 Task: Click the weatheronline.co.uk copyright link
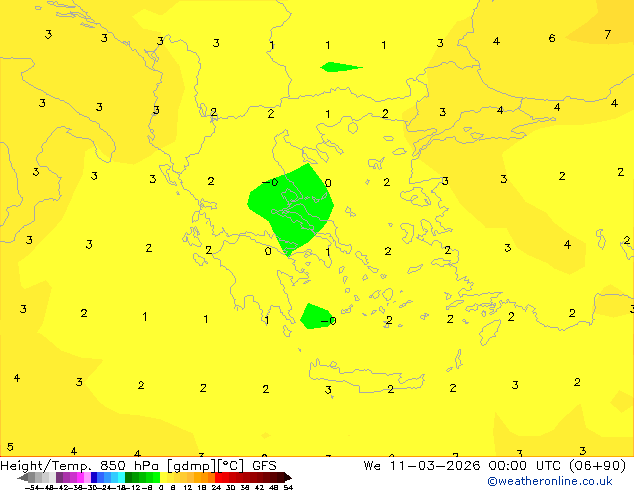click(x=550, y=481)
